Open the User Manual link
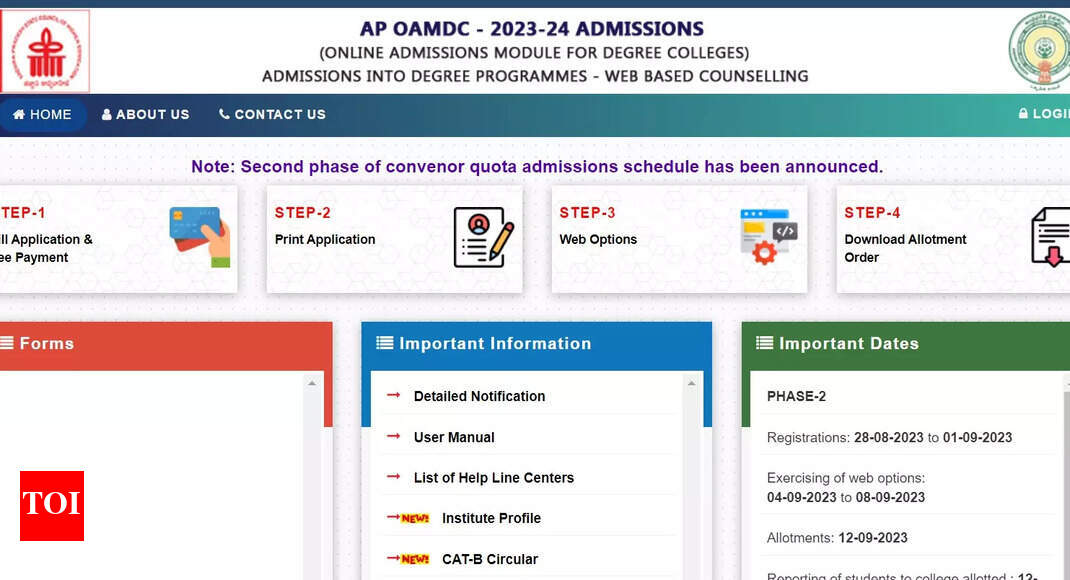This screenshot has width=1070, height=580. coord(454,437)
